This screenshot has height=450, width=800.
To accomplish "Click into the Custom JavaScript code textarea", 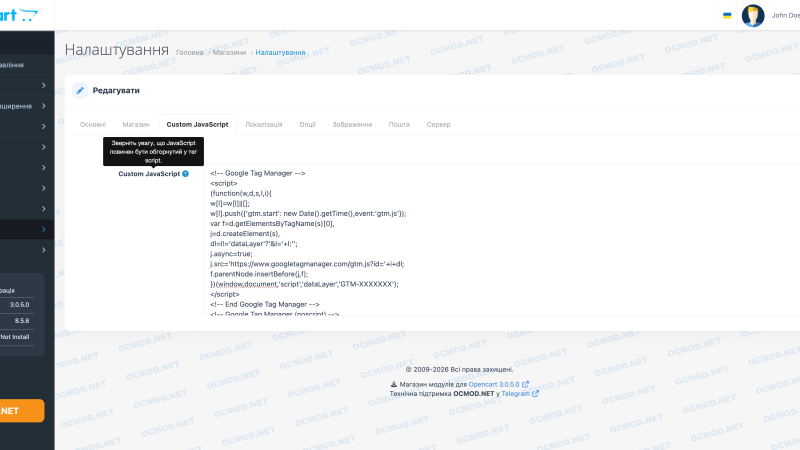I will (502, 240).
